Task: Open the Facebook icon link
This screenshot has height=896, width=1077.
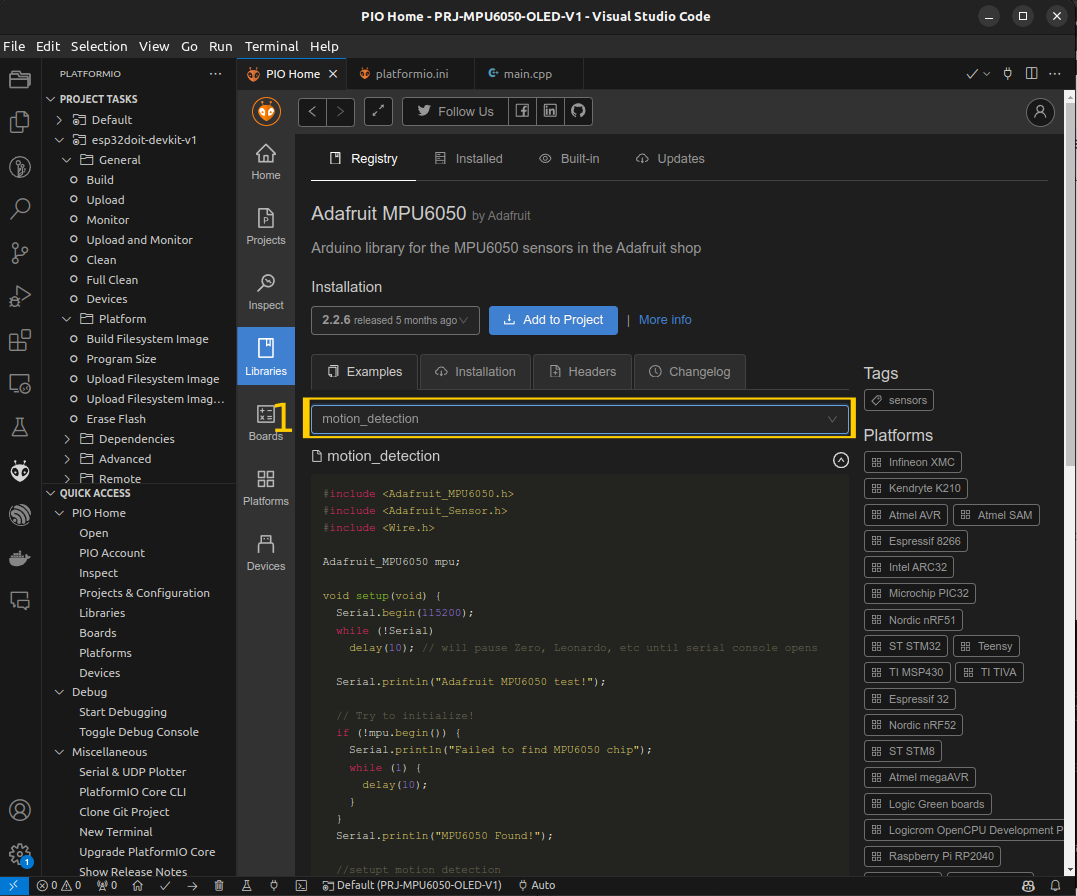Action: coord(522,111)
